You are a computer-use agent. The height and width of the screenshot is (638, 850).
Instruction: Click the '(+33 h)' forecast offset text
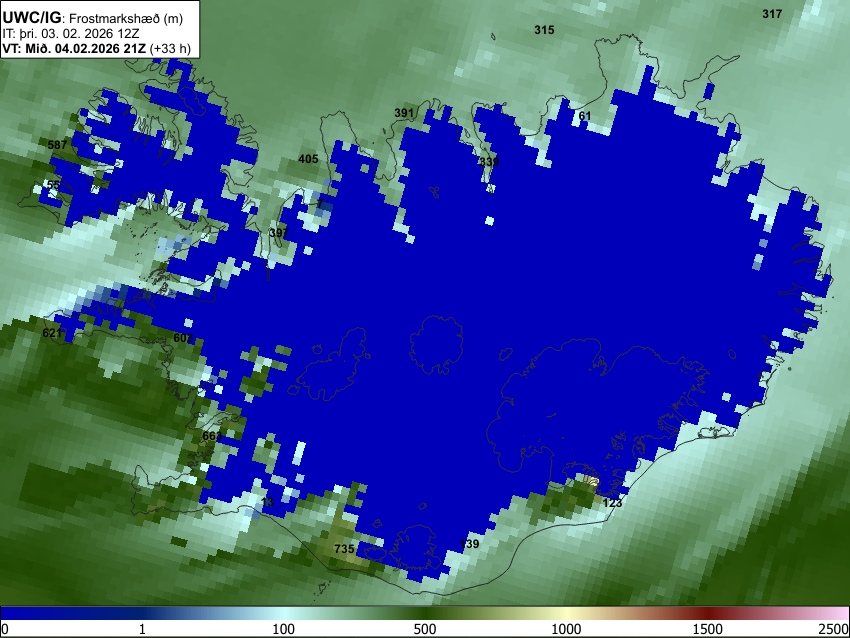pyautogui.click(x=170, y=48)
